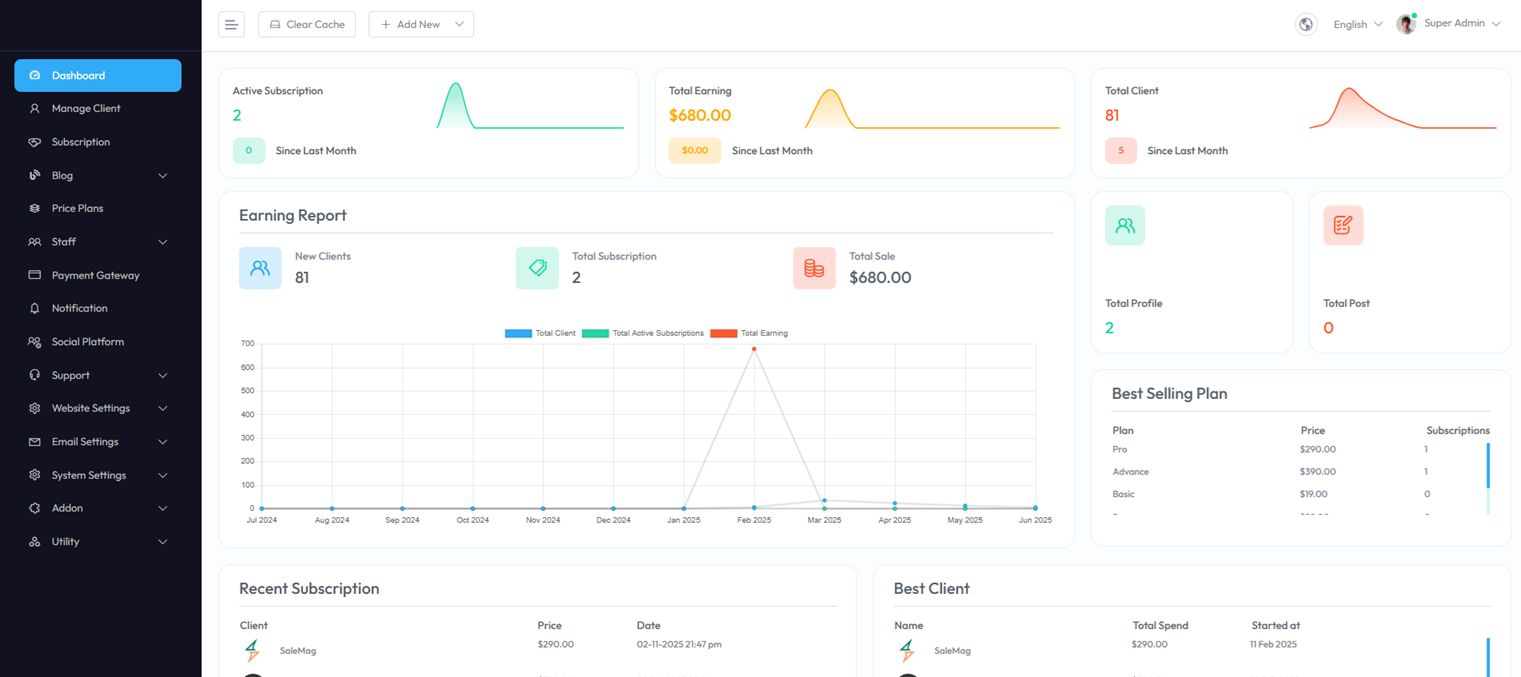Click the Subscription icon in sidebar
Viewport: 1521px width, 677px height.
[x=35, y=142]
